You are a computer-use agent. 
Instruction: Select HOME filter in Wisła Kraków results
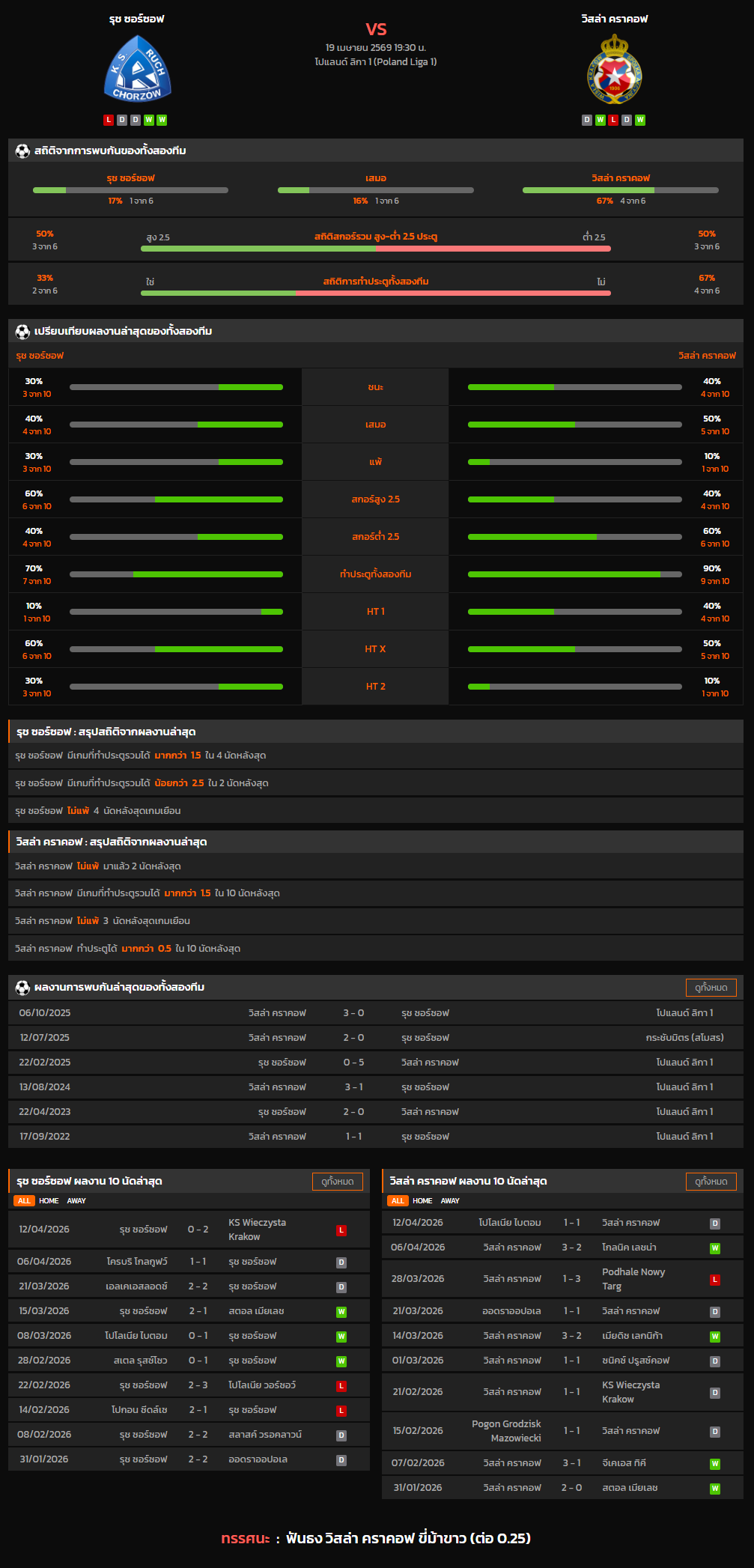pyautogui.click(x=422, y=1201)
